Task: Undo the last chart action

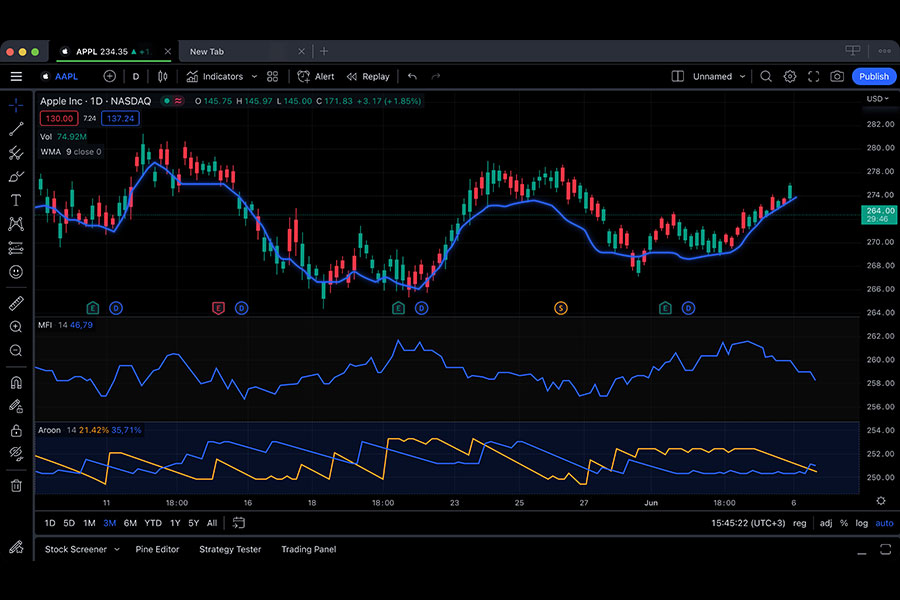Action: (x=412, y=76)
